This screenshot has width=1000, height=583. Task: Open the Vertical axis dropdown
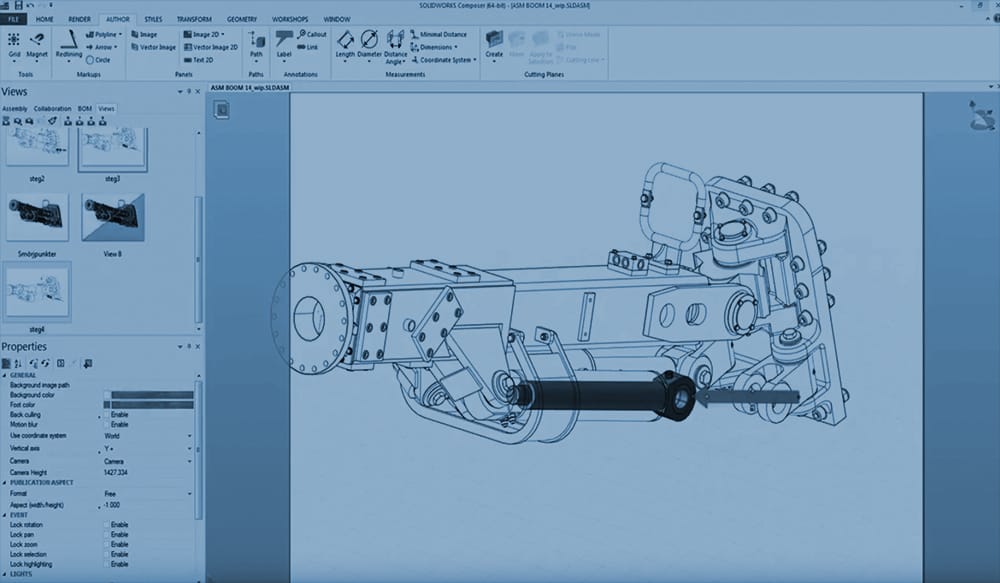click(190, 449)
